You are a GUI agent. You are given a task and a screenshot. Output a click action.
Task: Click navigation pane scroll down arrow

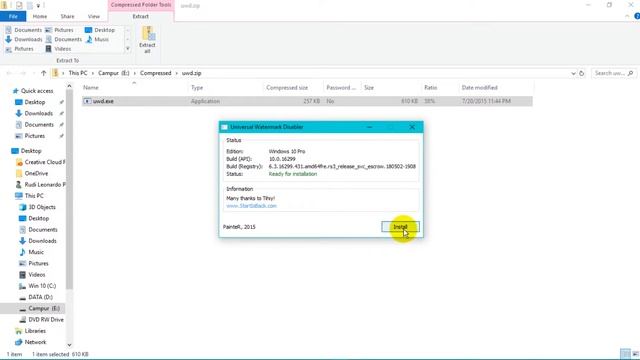tap(69, 345)
